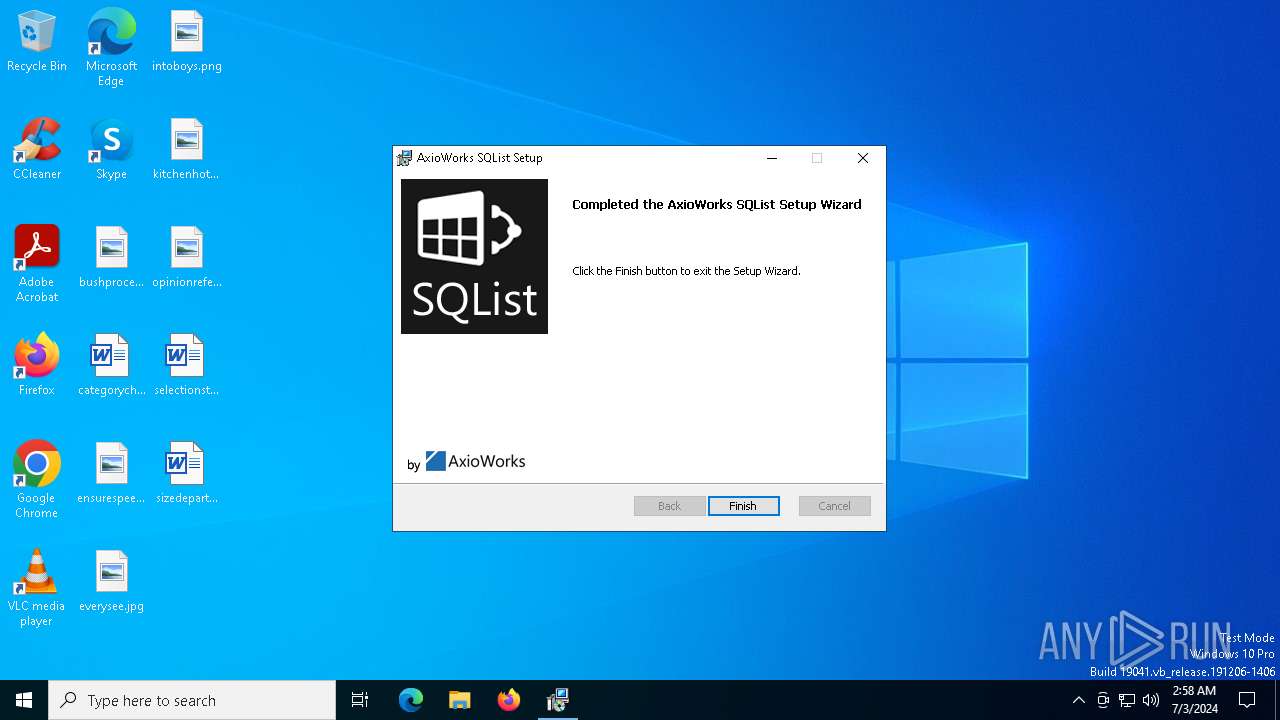Launch Microsoft Edge from the taskbar
Screen dimensions: 1280x720
pos(411,700)
